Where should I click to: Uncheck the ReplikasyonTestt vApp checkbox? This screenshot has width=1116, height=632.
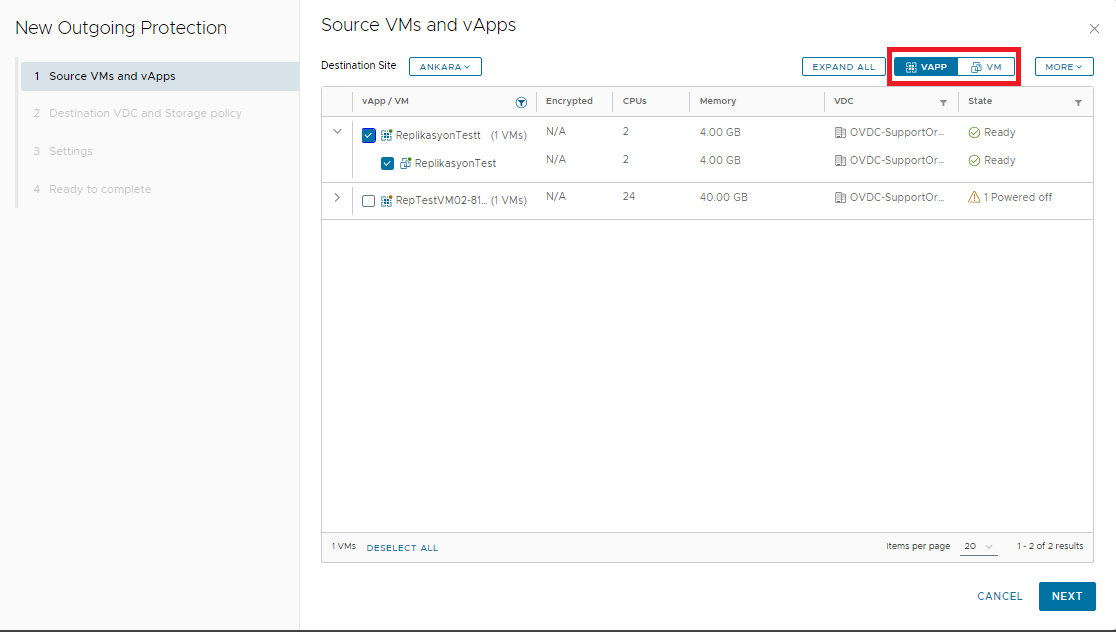(x=368, y=135)
